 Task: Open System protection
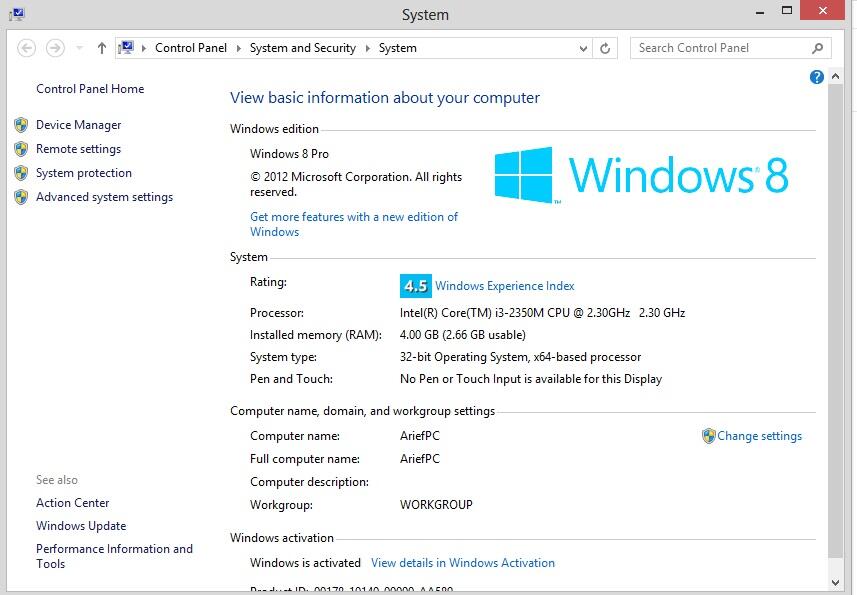coord(84,173)
